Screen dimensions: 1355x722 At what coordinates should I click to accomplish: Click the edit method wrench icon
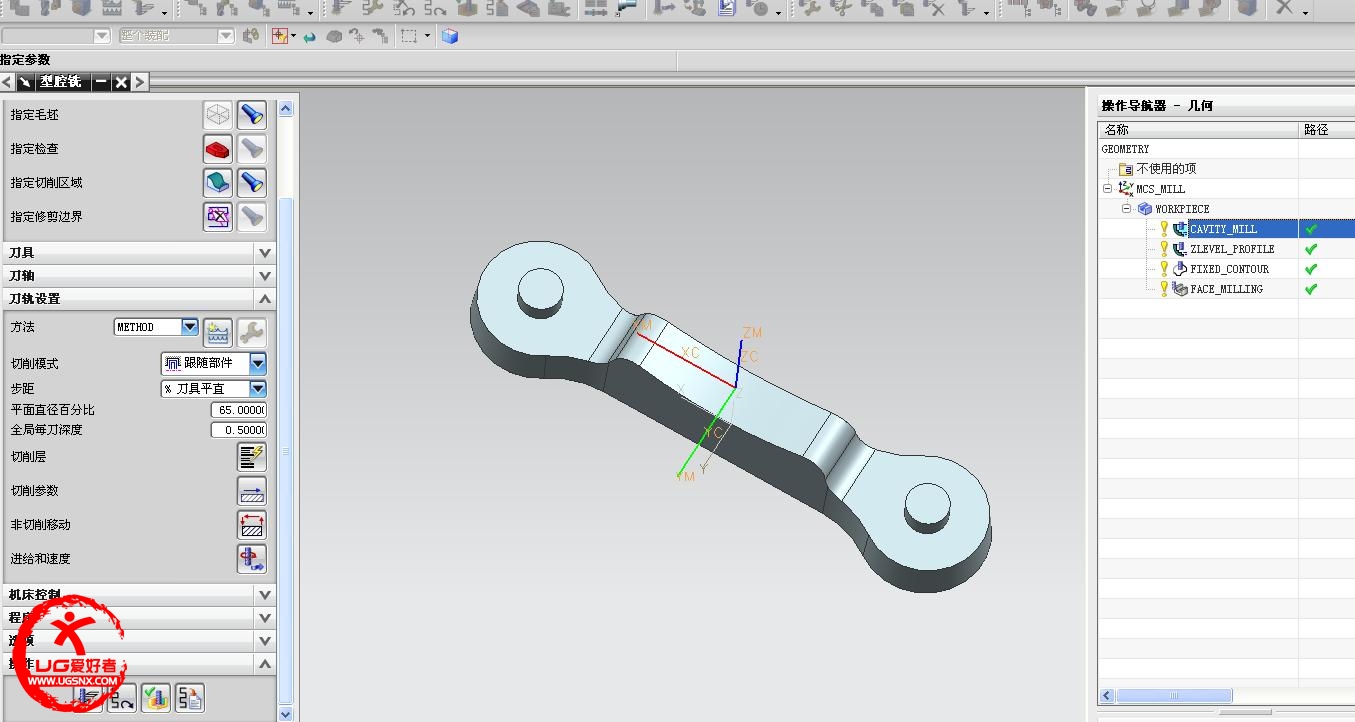252,332
